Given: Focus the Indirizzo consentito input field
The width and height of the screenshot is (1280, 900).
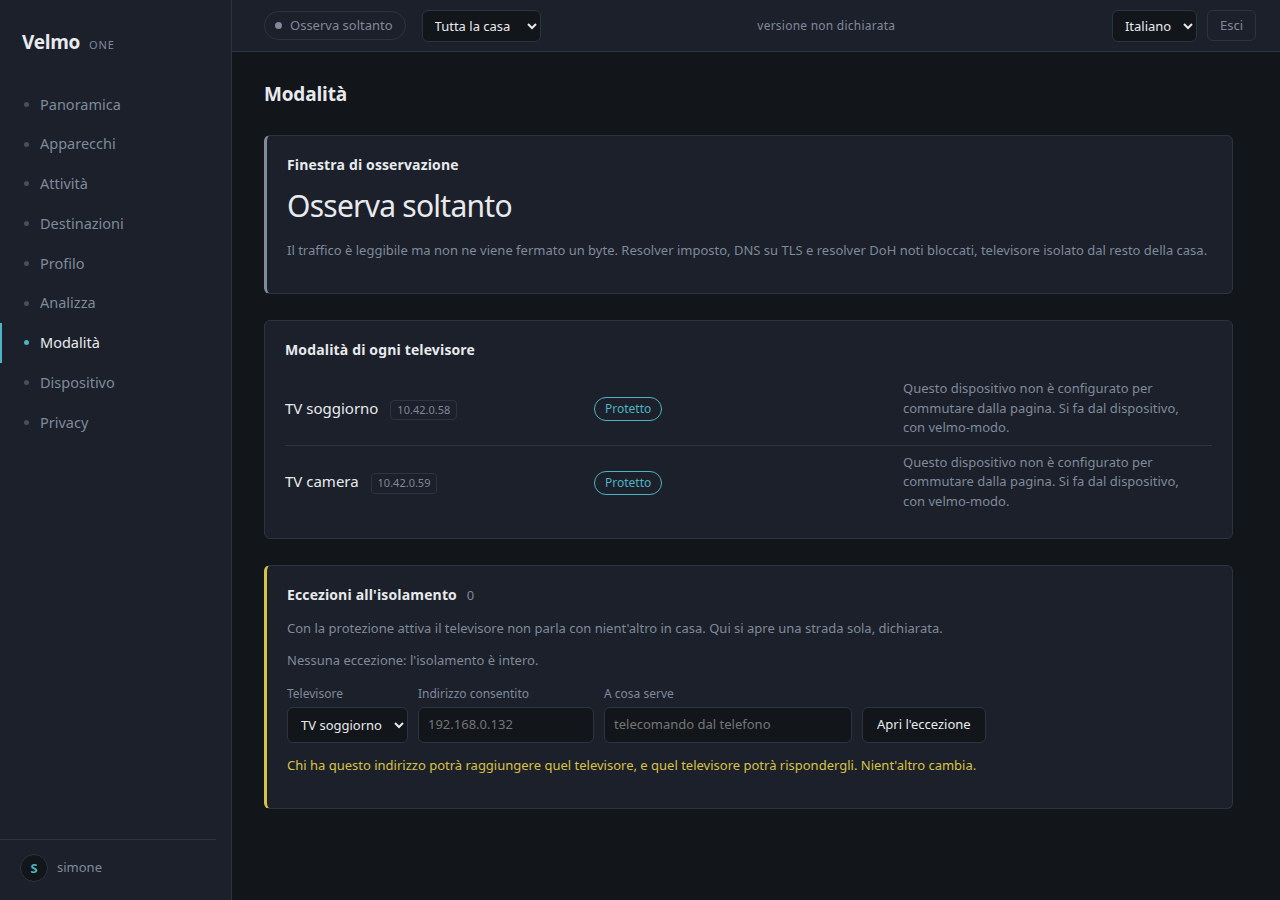Looking at the screenshot, I should tap(506, 725).
